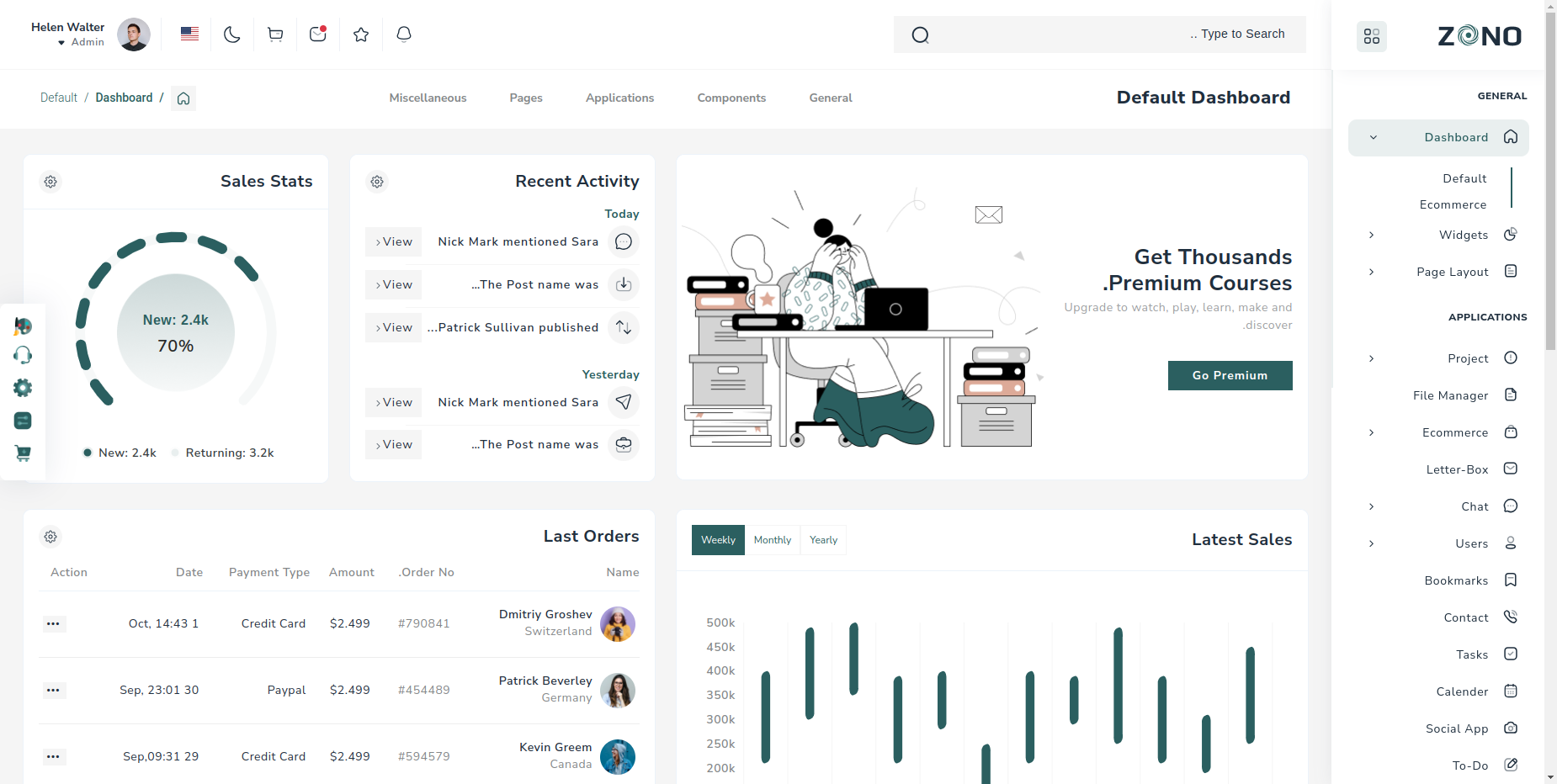Open actions menu for order #790841
This screenshot has height=784, width=1557.
tap(53, 624)
